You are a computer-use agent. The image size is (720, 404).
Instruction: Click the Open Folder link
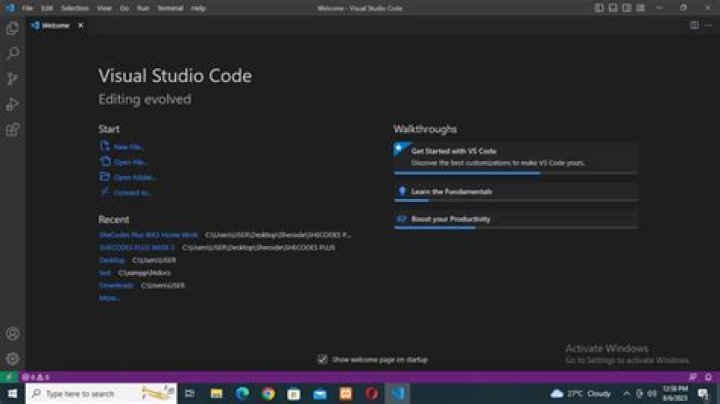tap(135, 177)
